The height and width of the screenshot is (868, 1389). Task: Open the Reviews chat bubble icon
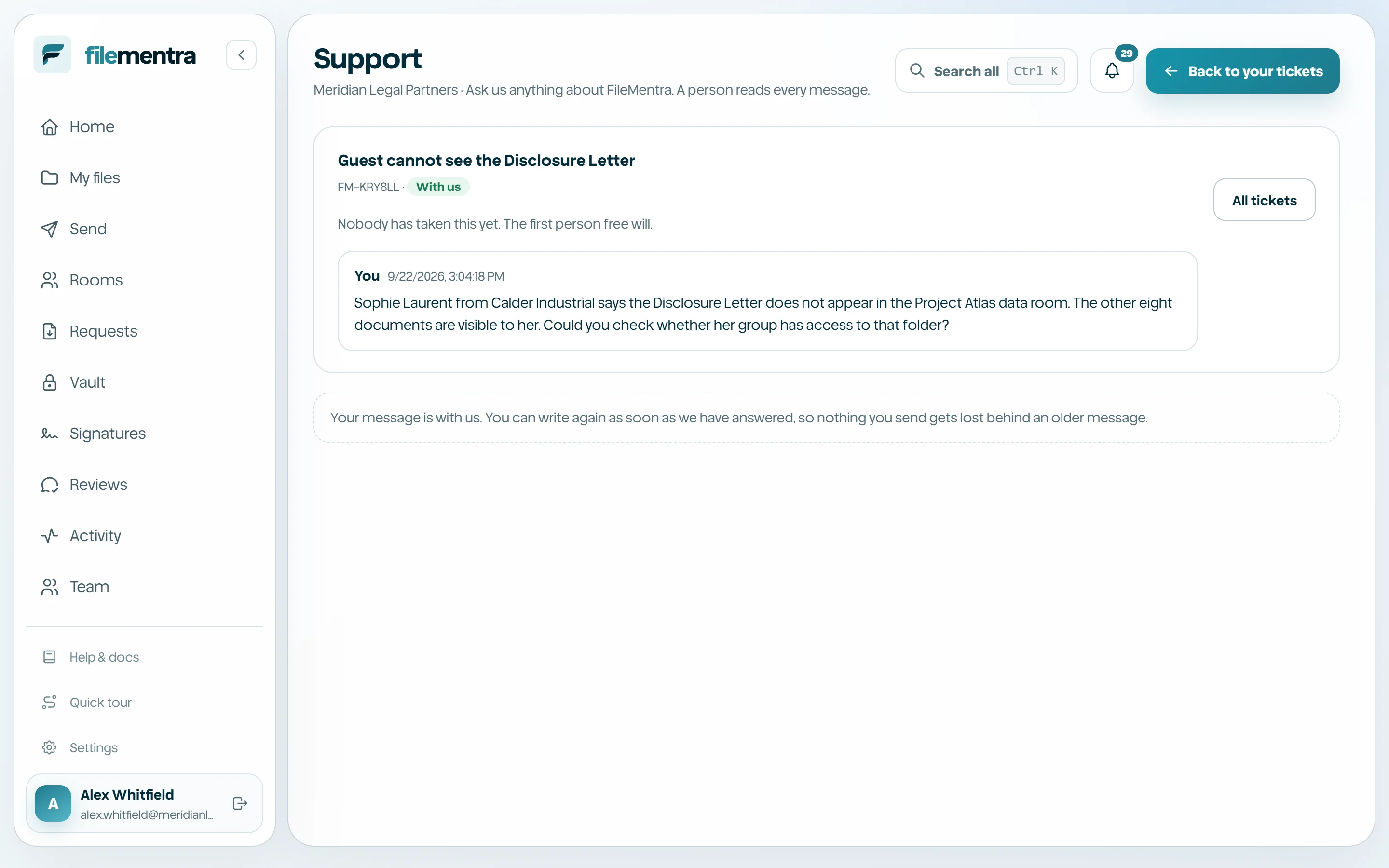point(50,485)
